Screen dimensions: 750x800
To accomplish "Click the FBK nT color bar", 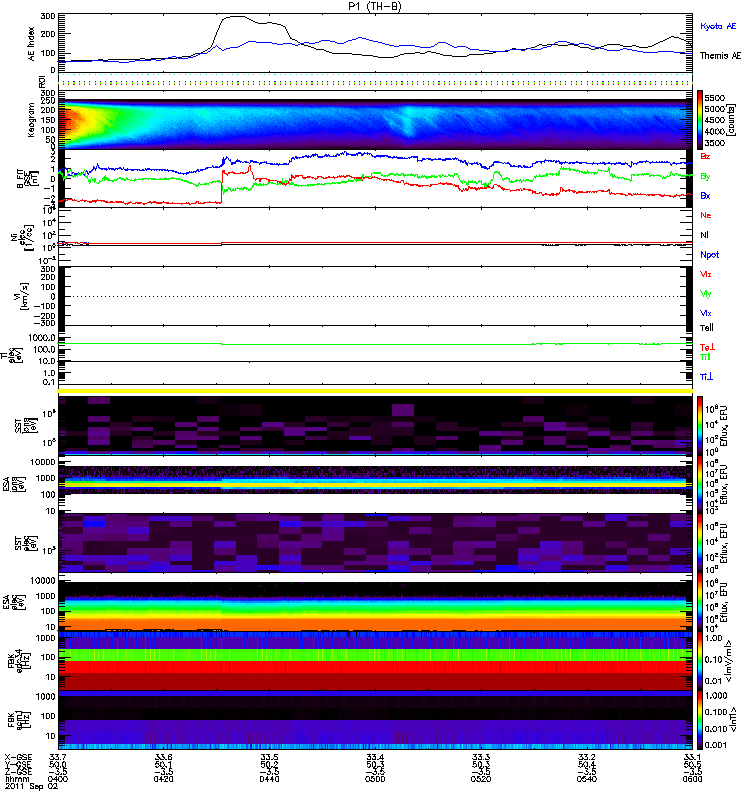I will click(700, 720).
